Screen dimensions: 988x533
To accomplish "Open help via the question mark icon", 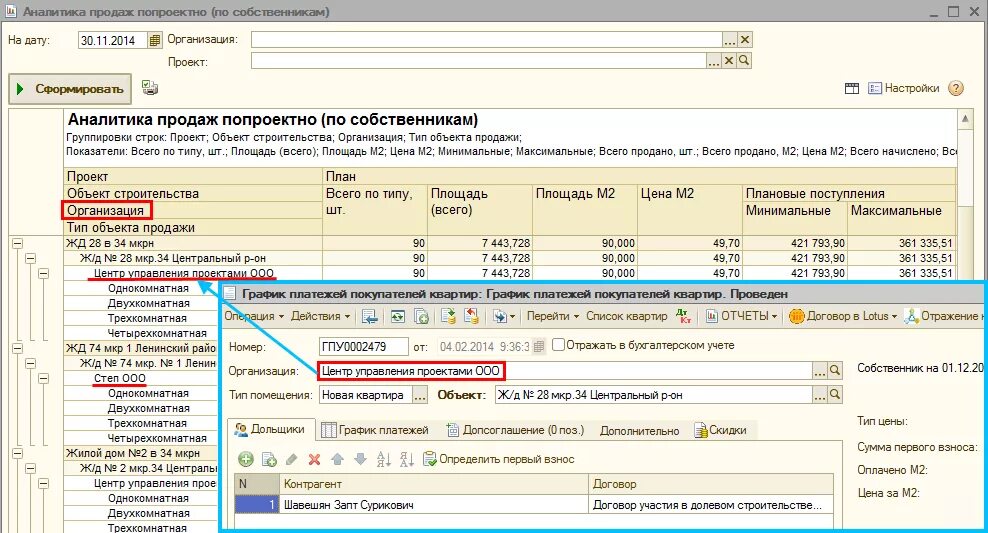I will click(x=956, y=88).
